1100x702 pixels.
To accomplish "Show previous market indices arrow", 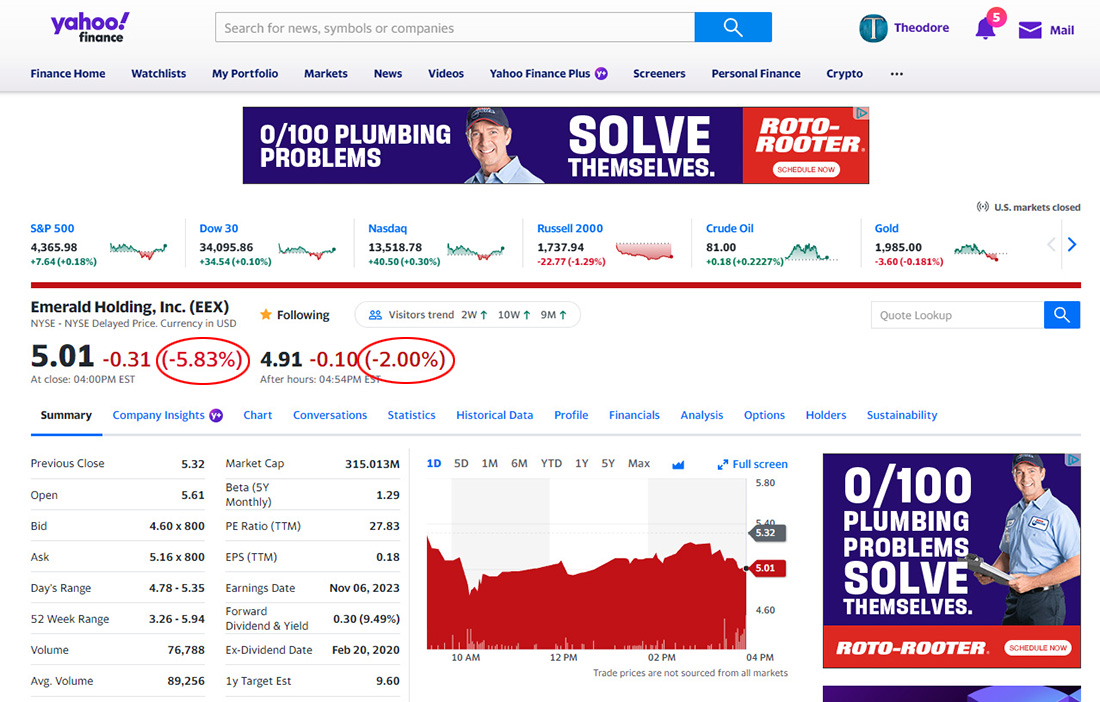I will [1051, 245].
